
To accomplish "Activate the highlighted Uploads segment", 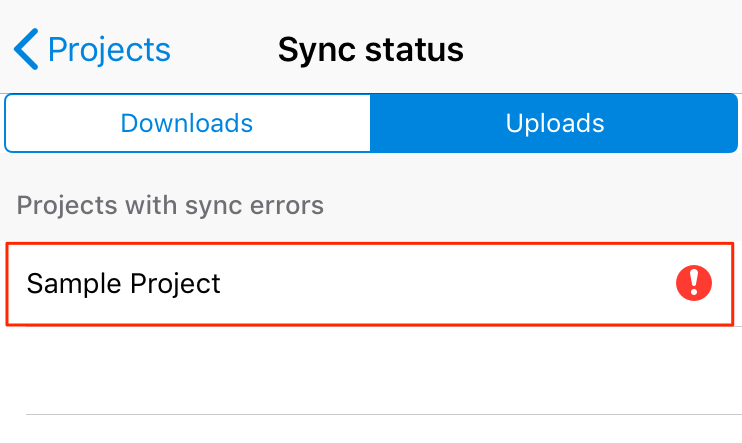I will pos(554,123).
